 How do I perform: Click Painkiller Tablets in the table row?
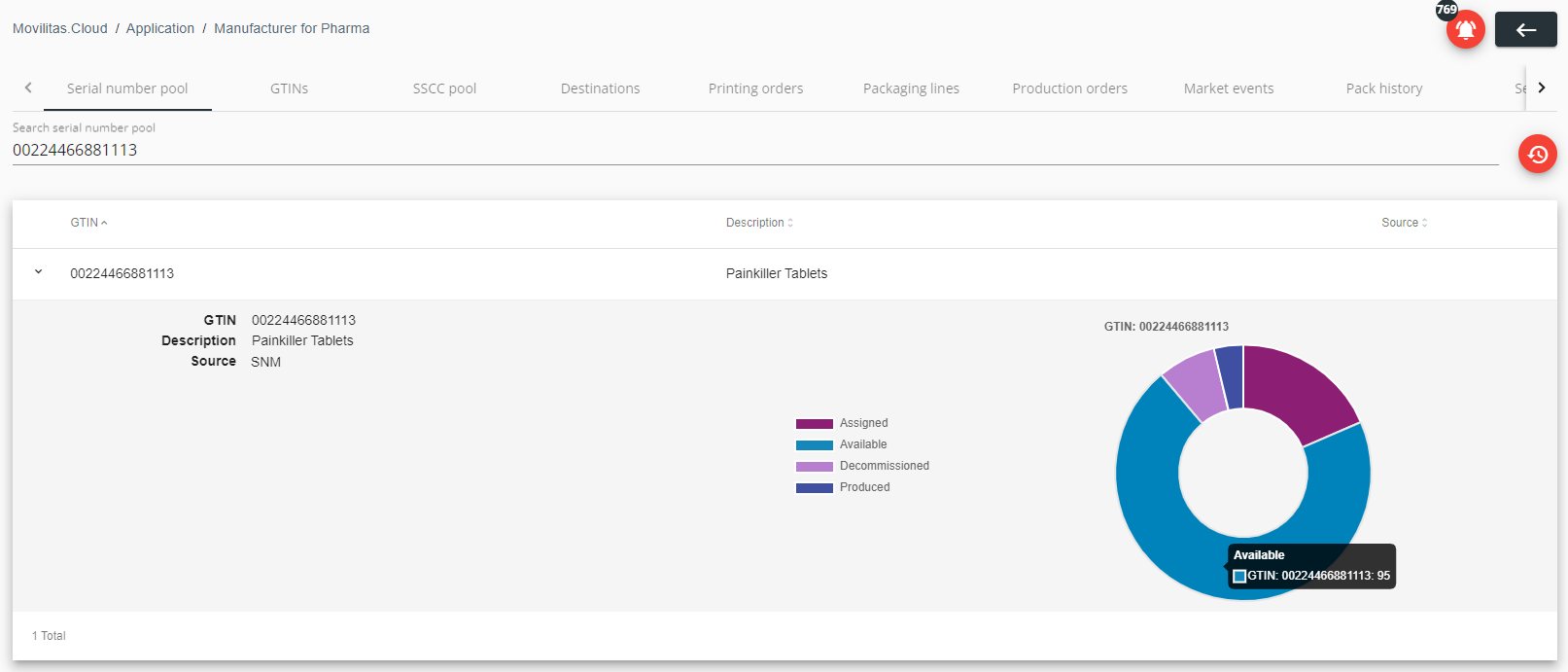pyautogui.click(x=777, y=273)
